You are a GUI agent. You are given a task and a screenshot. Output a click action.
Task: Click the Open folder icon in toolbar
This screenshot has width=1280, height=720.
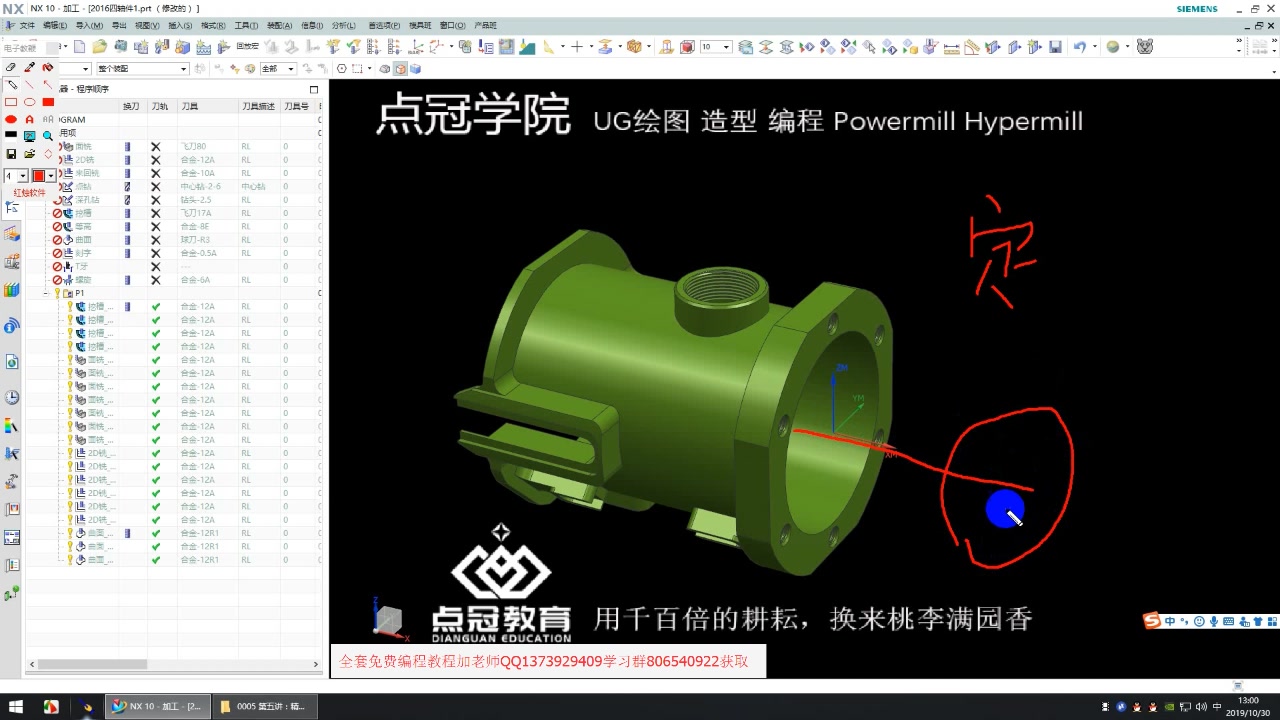pos(99,47)
